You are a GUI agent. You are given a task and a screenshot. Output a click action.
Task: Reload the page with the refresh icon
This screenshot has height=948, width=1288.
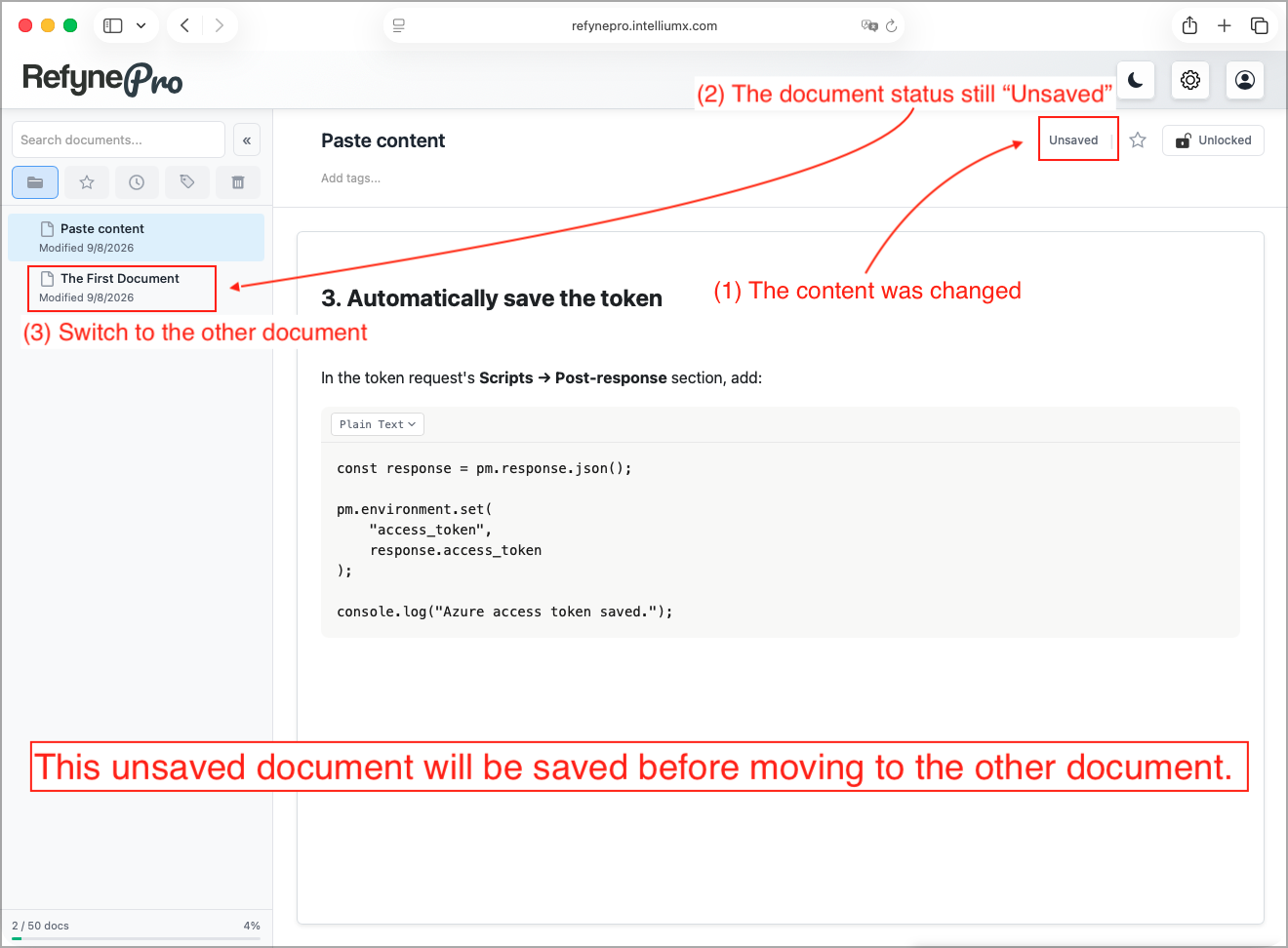pos(891,25)
